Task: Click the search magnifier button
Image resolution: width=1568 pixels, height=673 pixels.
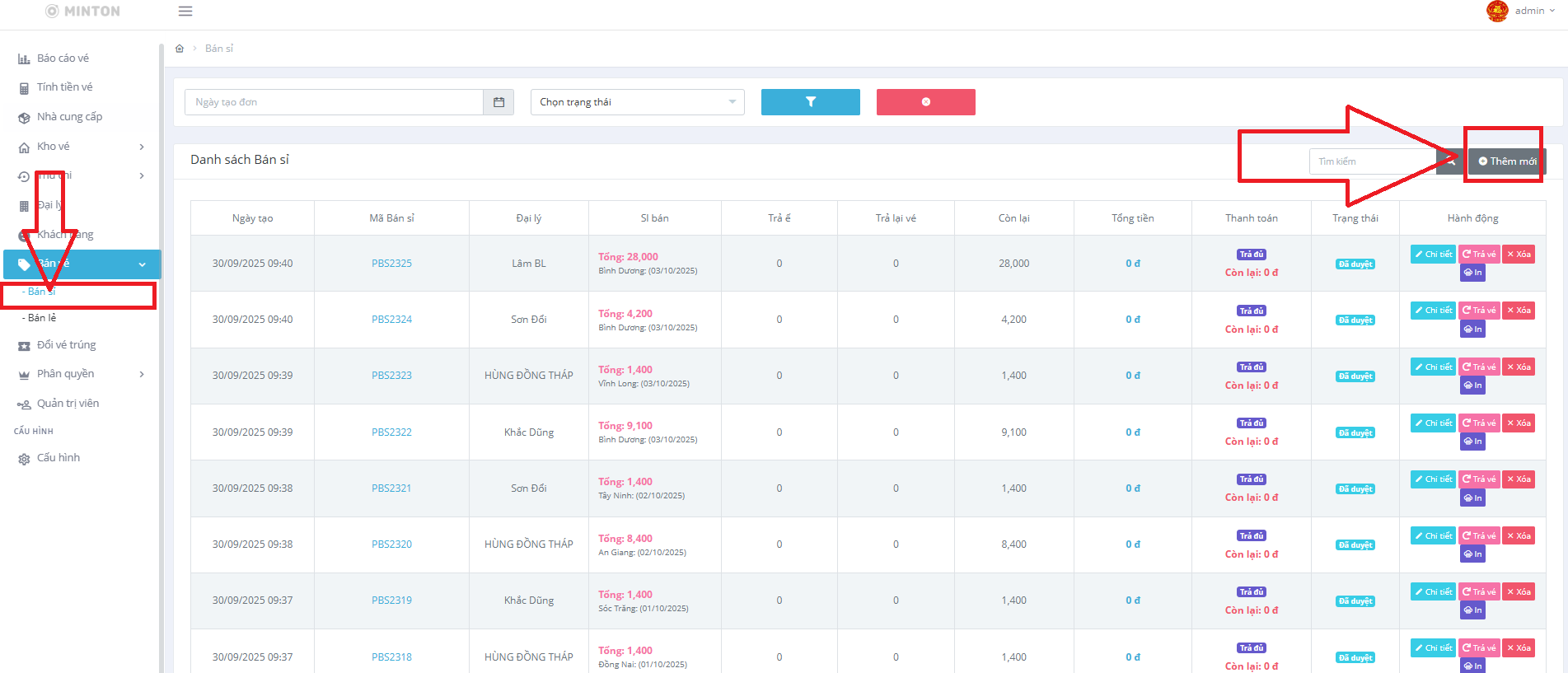Action: pyautogui.click(x=1449, y=161)
